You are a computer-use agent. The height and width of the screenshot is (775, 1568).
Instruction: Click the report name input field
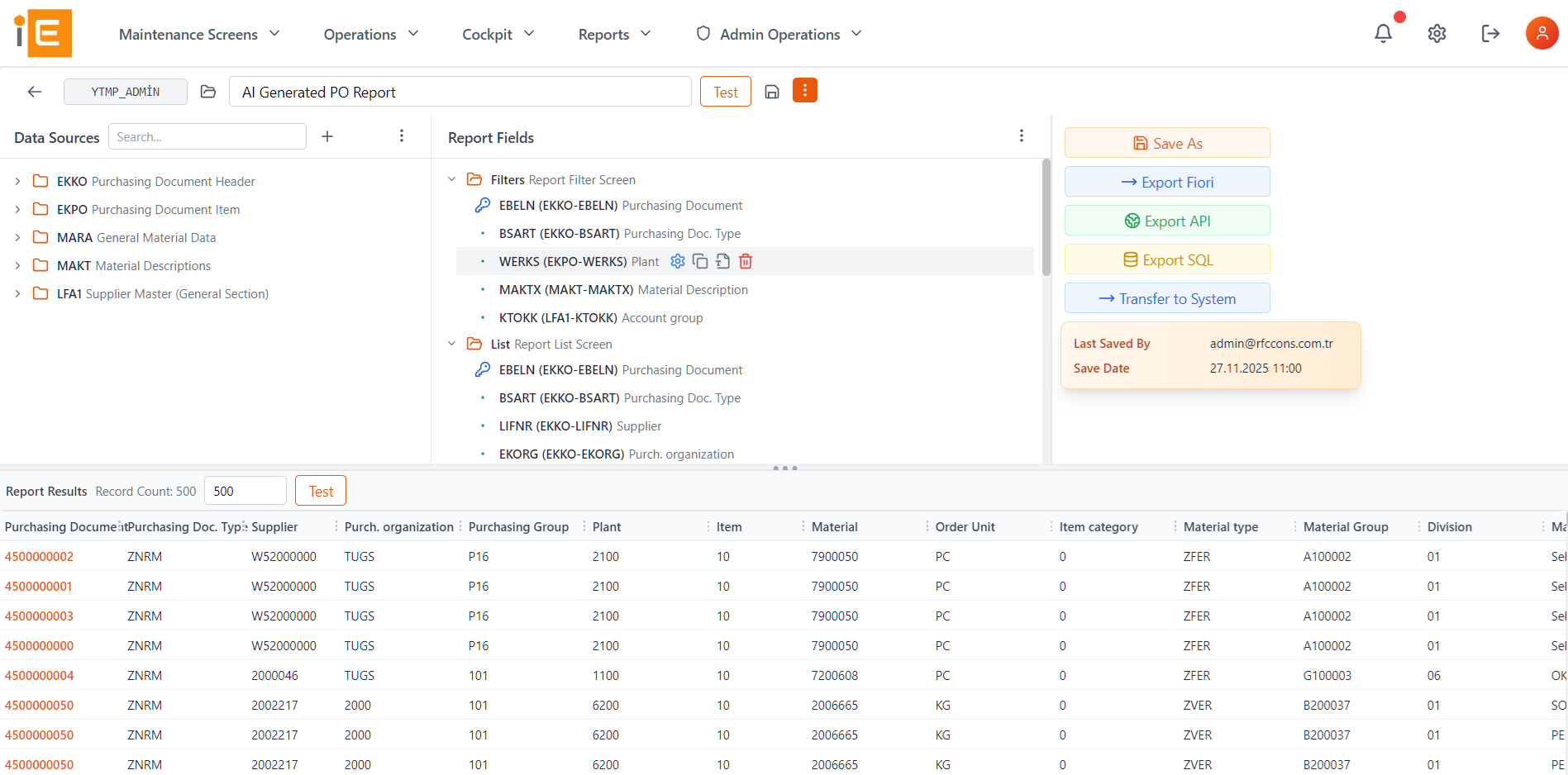(x=460, y=92)
